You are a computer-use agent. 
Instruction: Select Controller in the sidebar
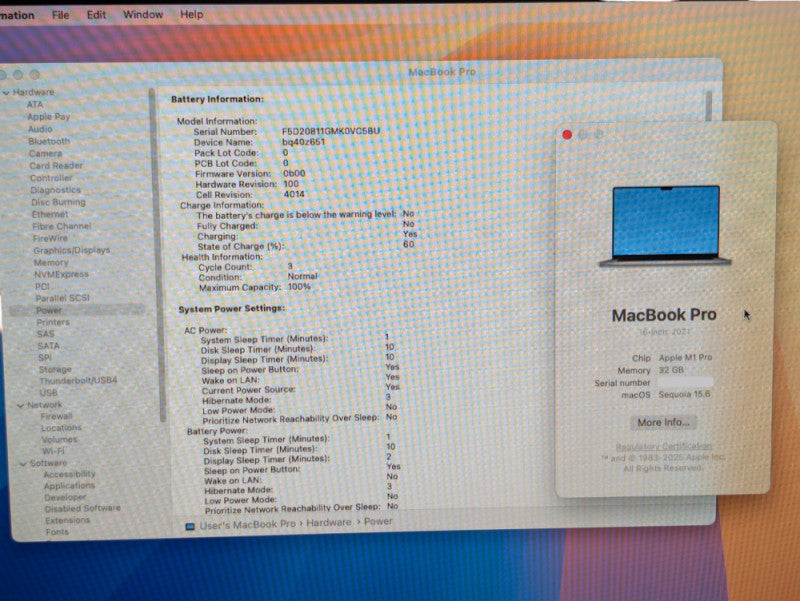click(51, 178)
